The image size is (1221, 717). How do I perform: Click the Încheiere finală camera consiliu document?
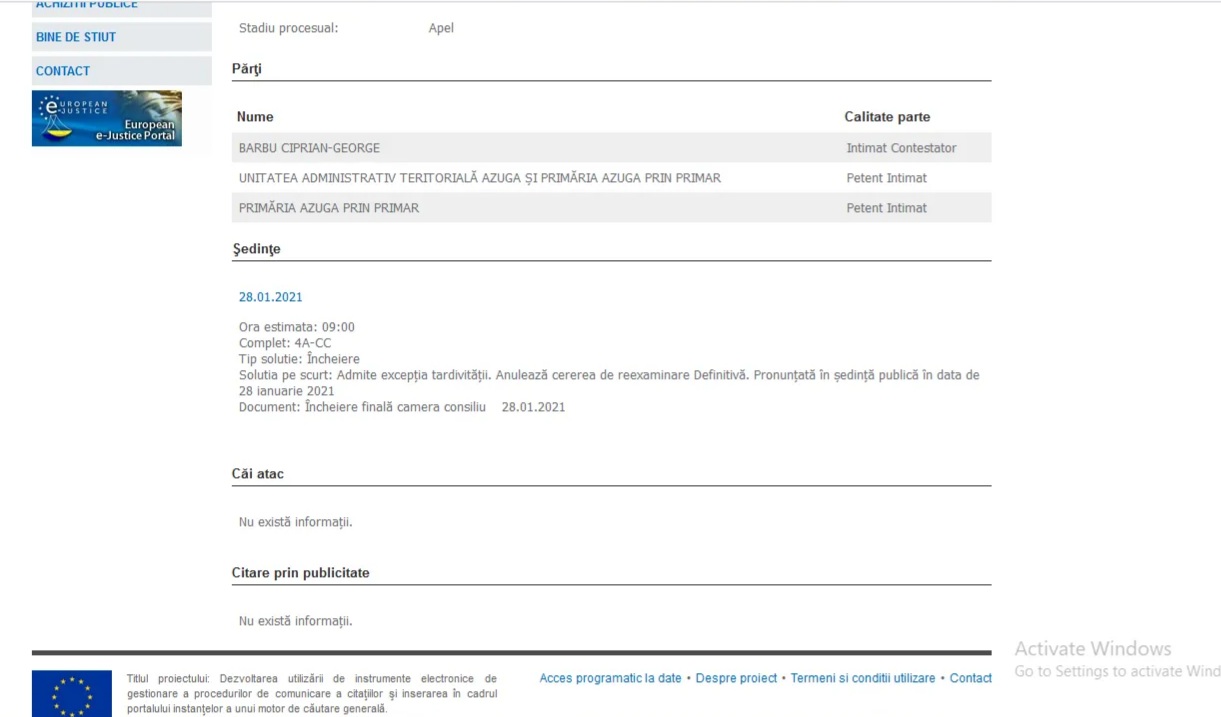point(395,407)
